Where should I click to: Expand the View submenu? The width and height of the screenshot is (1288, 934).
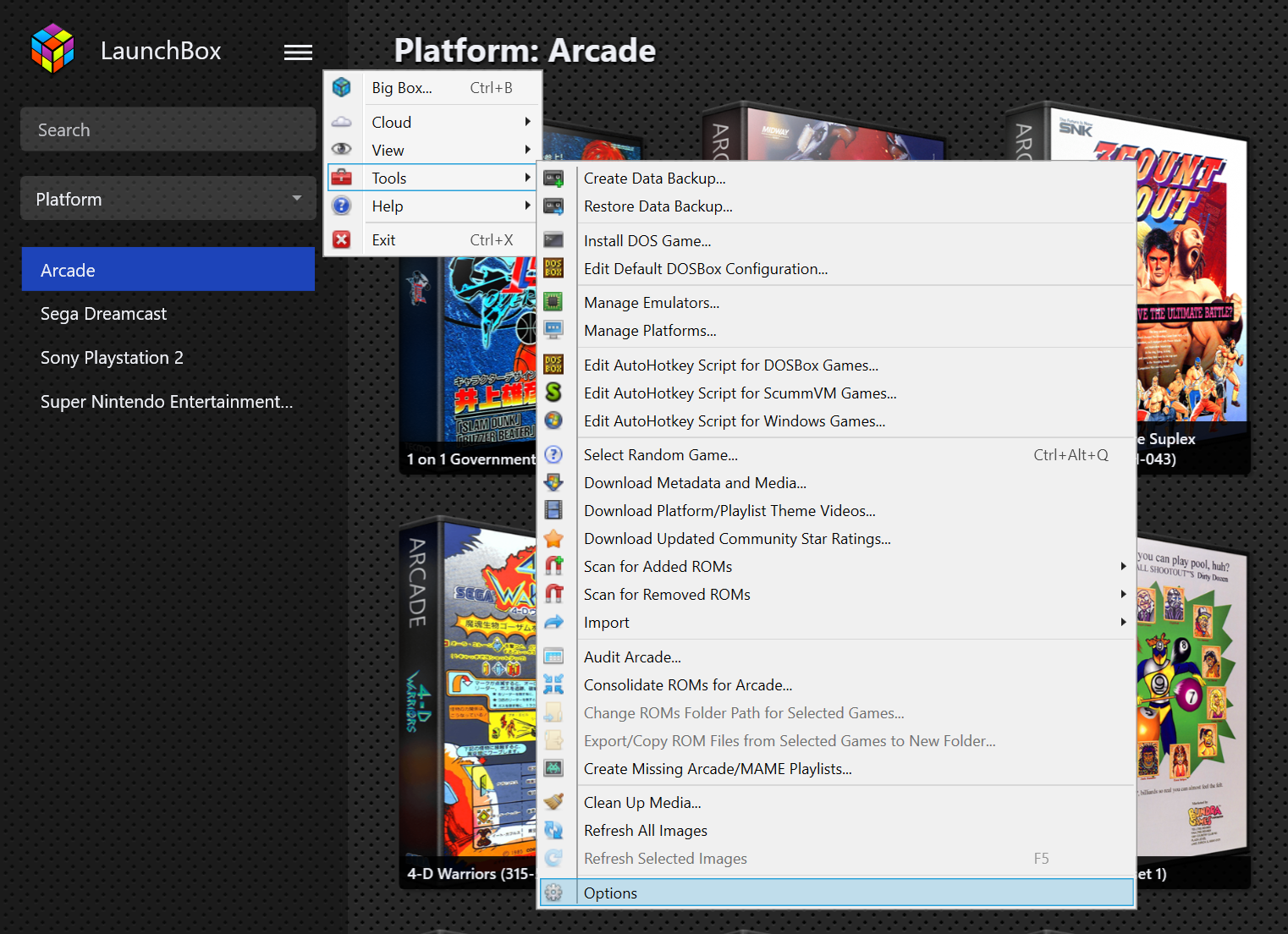tap(527, 150)
